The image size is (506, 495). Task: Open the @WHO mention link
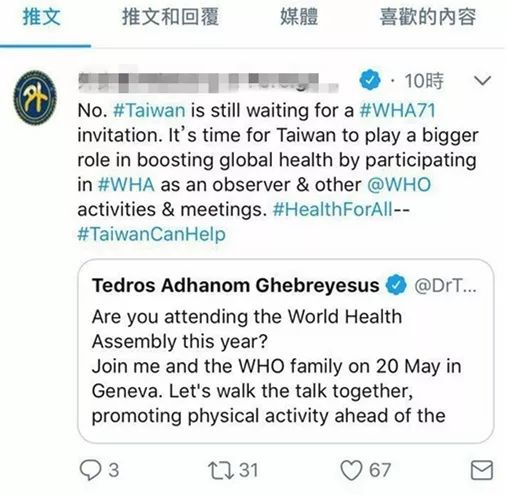[x=399, y=184]
